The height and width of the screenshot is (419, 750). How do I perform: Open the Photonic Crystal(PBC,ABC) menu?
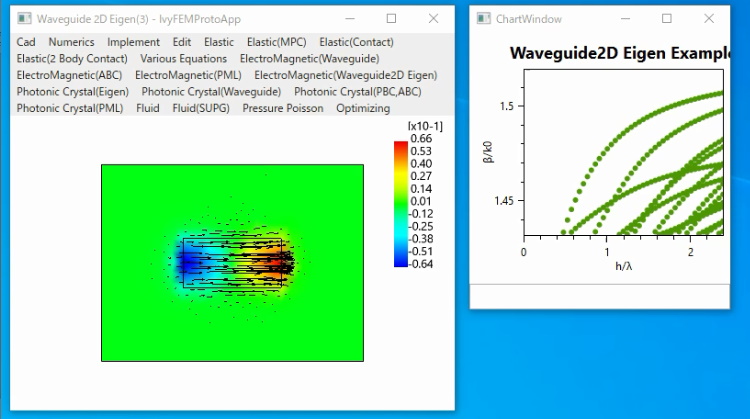click(x=358, y=91)
